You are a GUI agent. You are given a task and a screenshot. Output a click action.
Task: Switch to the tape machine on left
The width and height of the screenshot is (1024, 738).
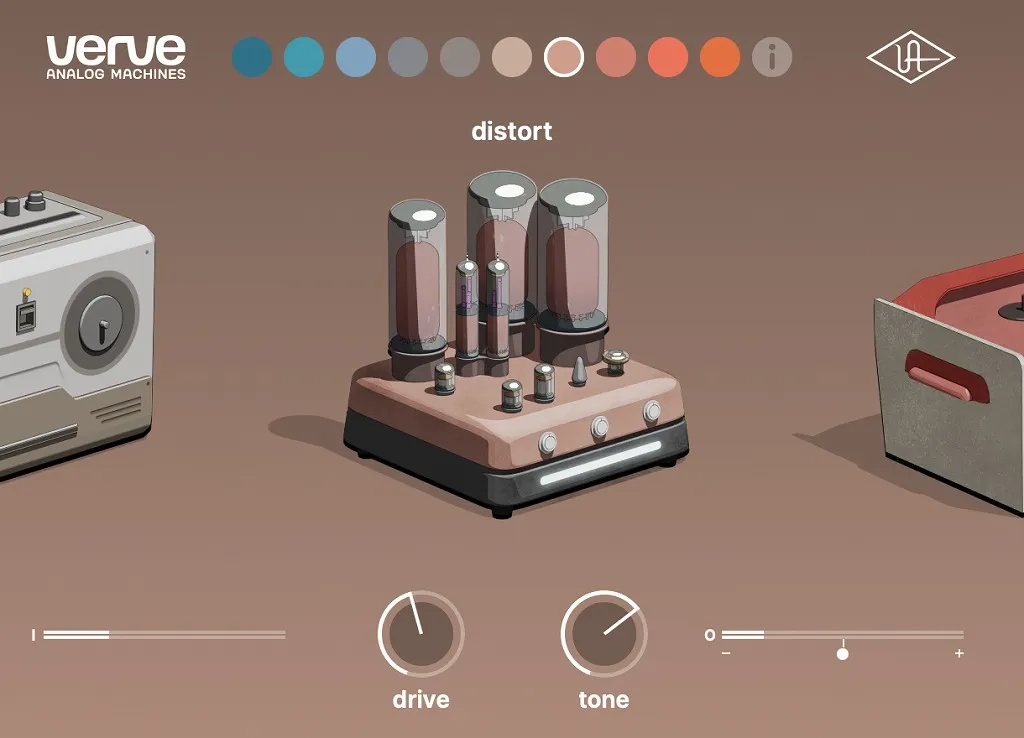70,330
